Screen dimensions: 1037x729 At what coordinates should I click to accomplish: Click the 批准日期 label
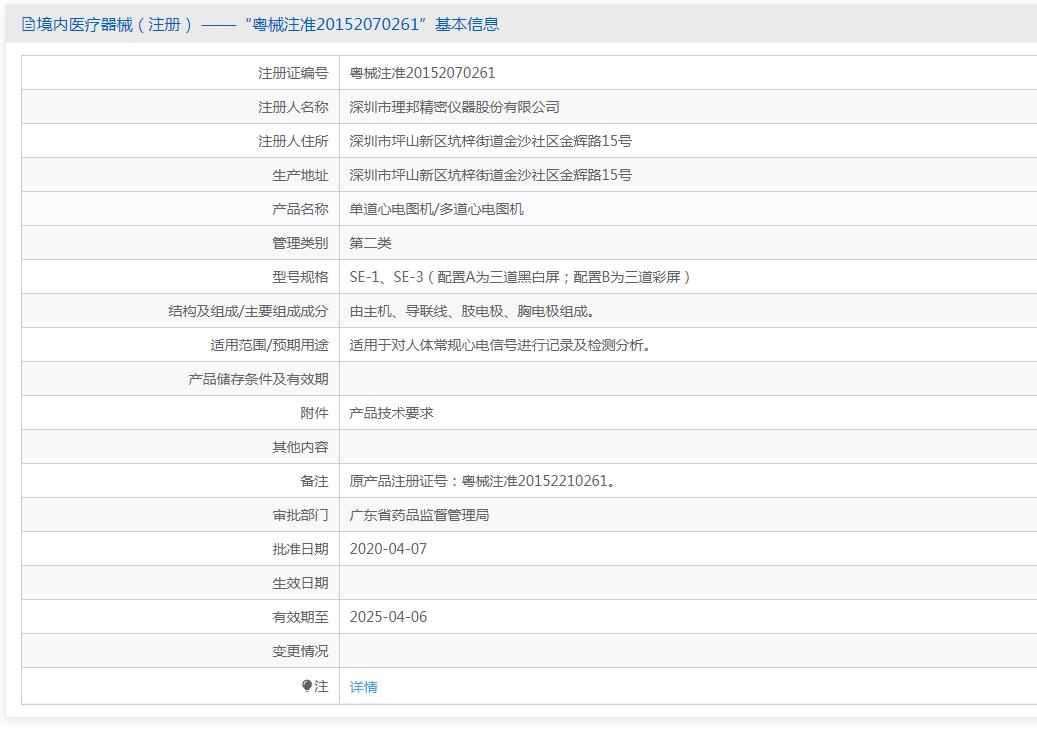[300, 549]
